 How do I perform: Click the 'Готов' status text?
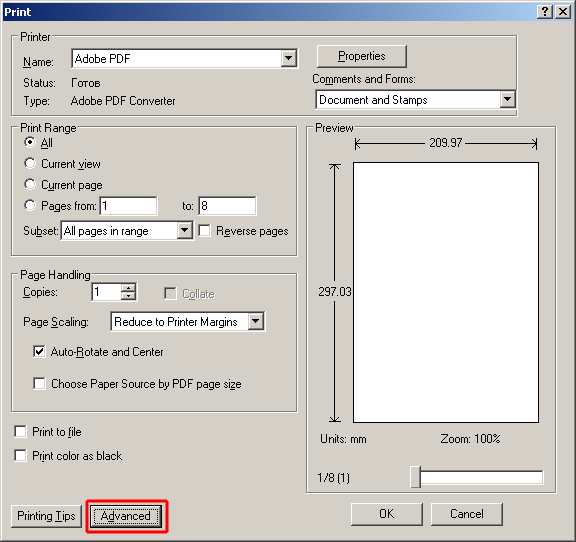(x=86, y=83)
